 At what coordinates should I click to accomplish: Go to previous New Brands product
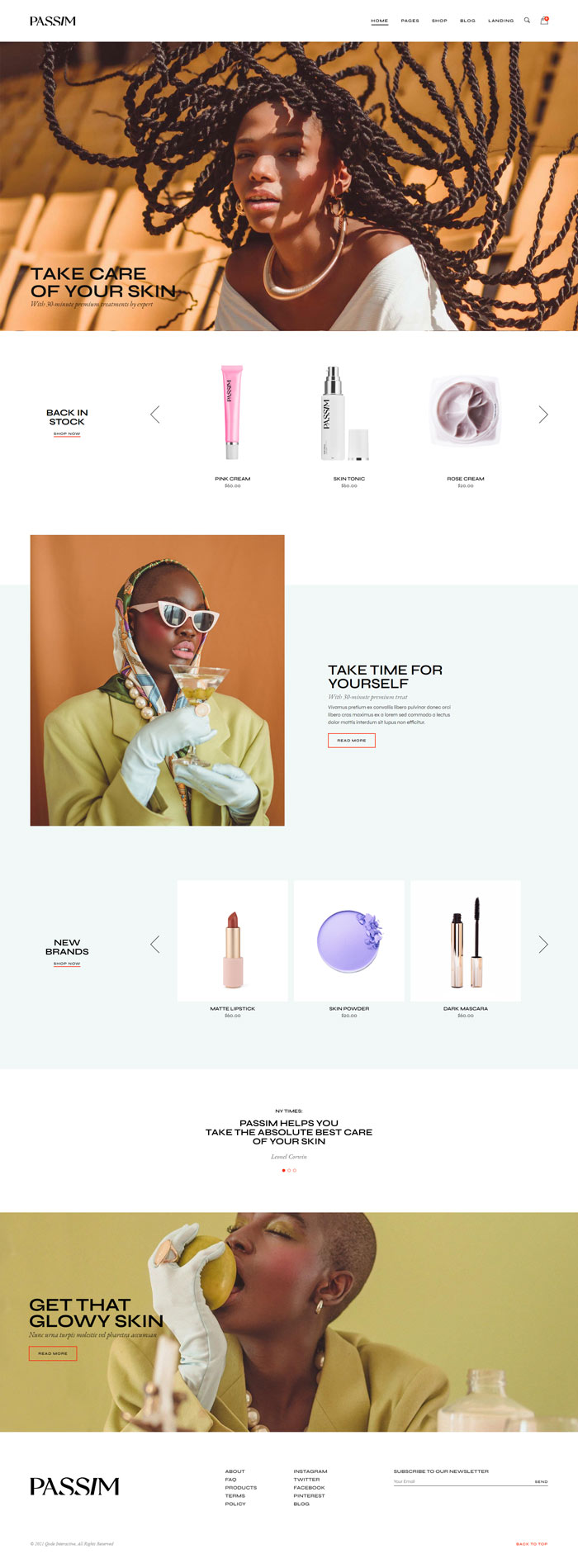[155, 944]
